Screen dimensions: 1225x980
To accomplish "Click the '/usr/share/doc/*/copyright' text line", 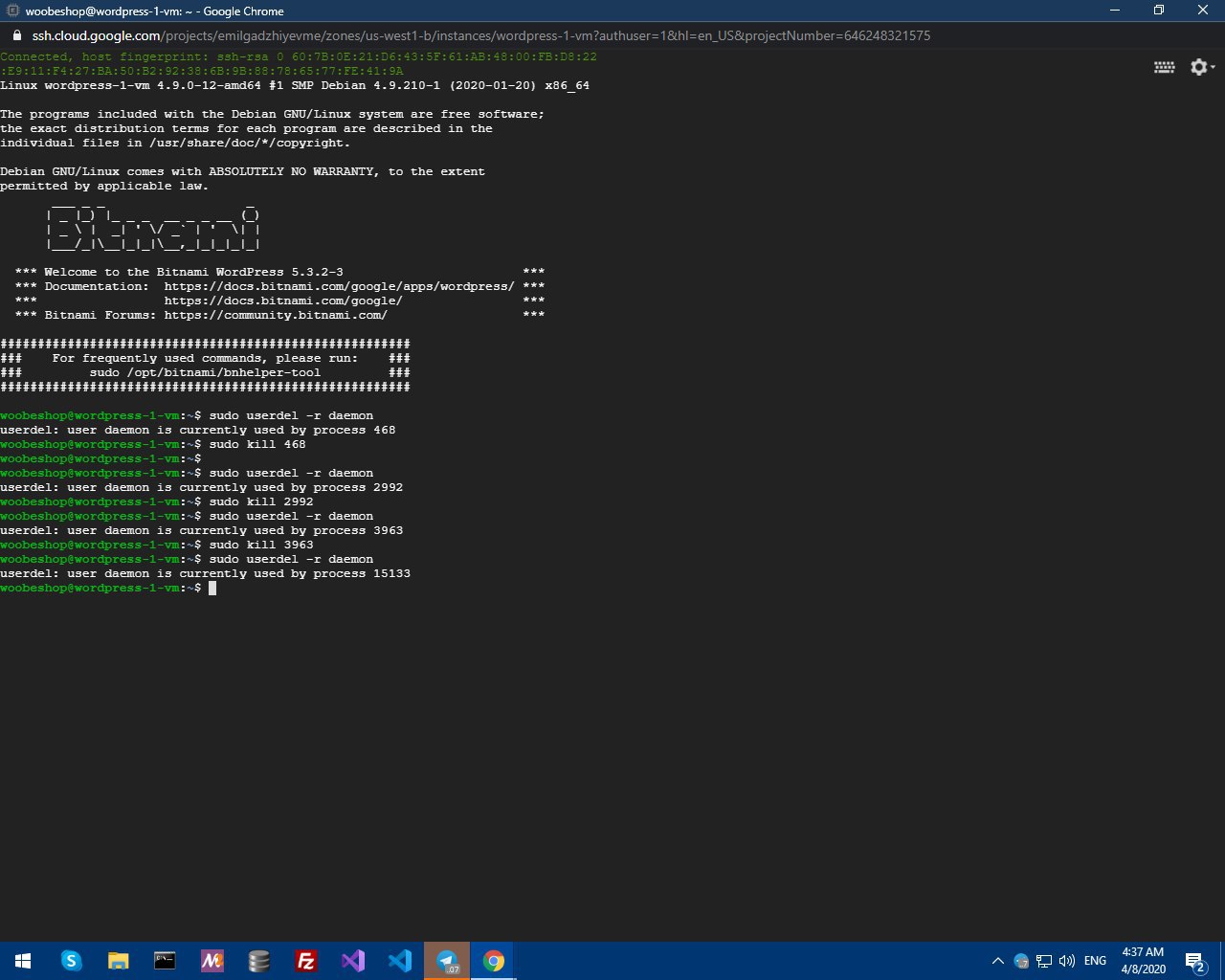I will point(175,144).
